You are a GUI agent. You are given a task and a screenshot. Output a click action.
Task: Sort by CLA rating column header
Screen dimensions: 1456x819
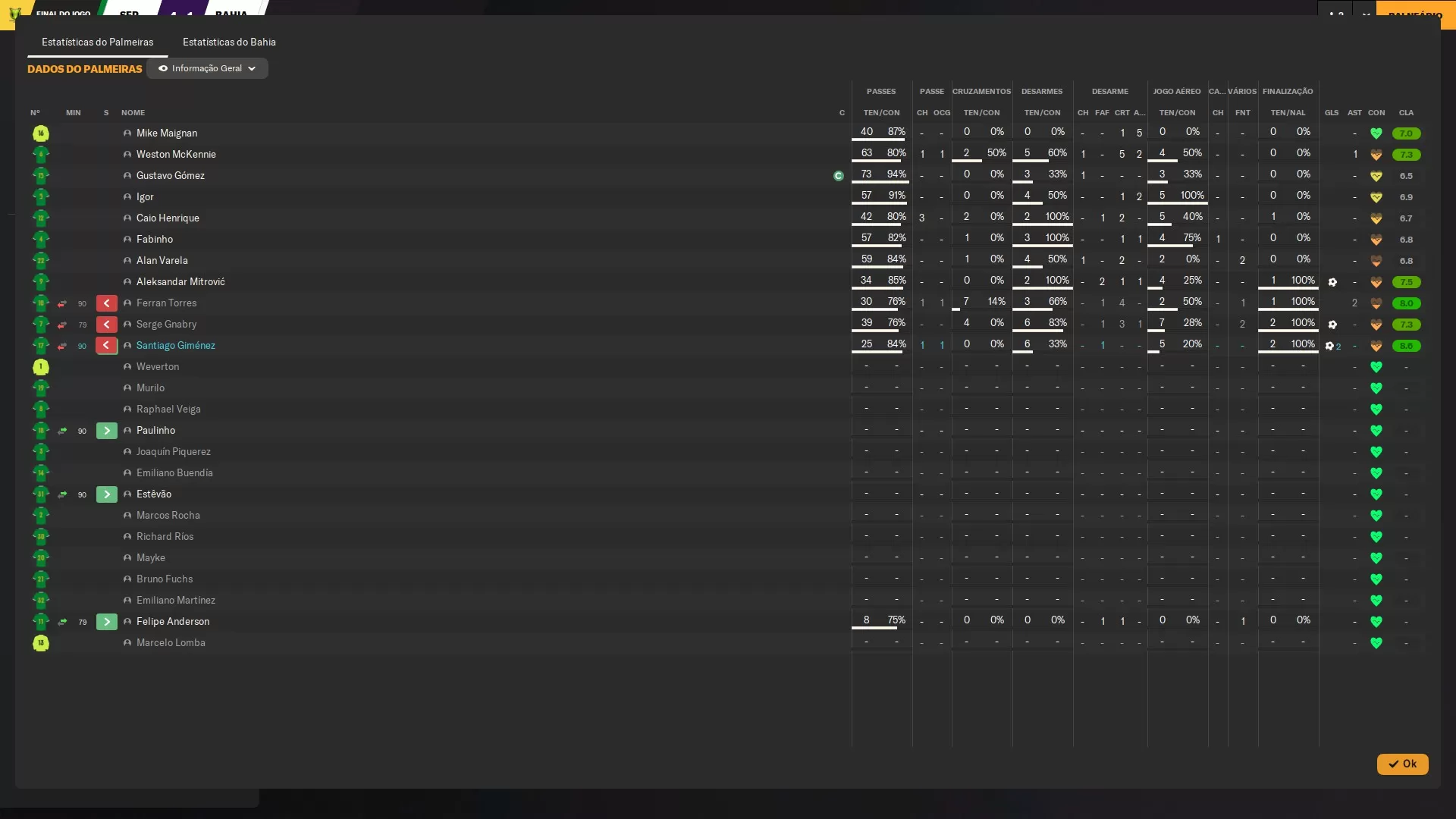(1406, 113)
